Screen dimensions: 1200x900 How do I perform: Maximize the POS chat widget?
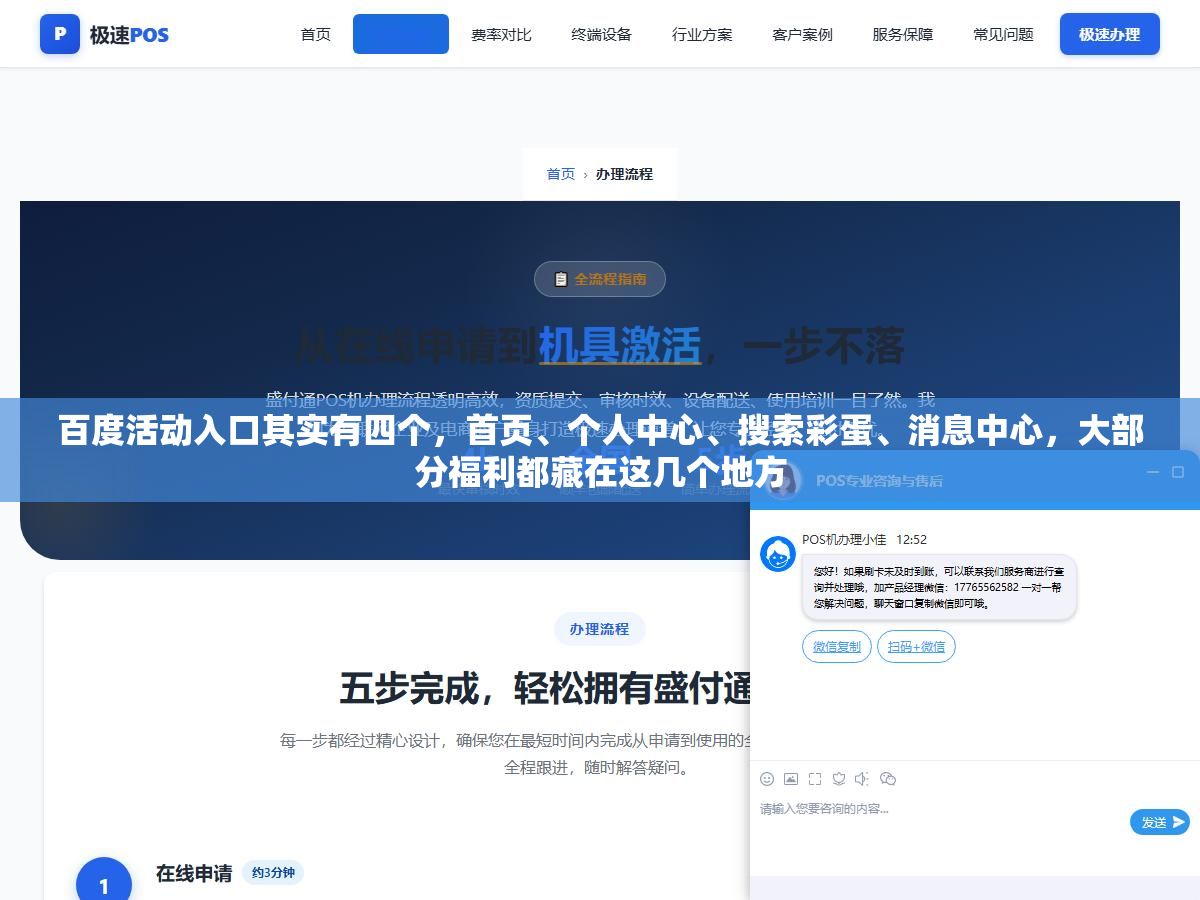(x=1180, y=472)
